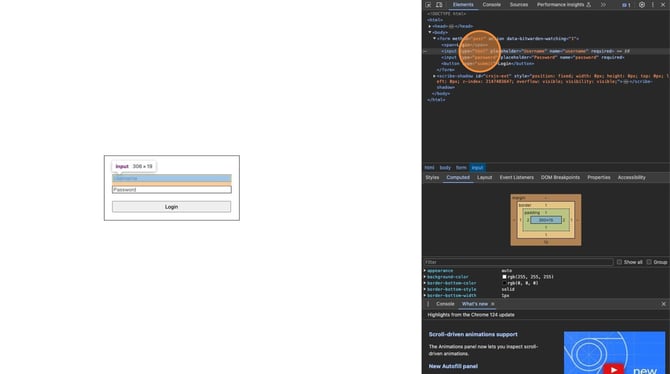Click the 'solid' border-bottom-style value
Screen dimensions: 670x374
(x=508, y=289)
